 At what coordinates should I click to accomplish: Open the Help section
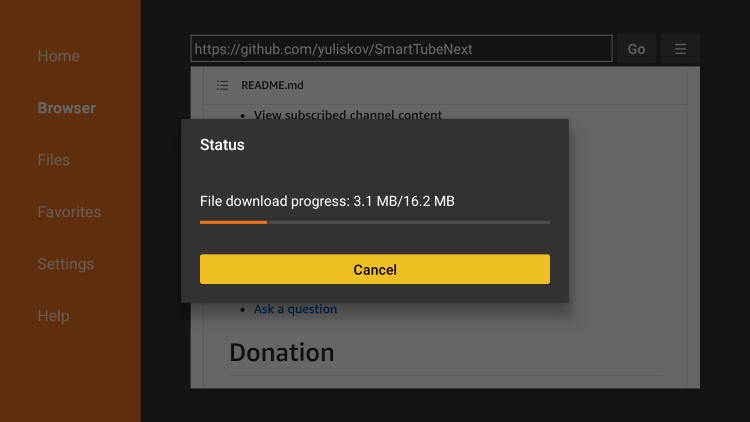(x=54, y=316)
